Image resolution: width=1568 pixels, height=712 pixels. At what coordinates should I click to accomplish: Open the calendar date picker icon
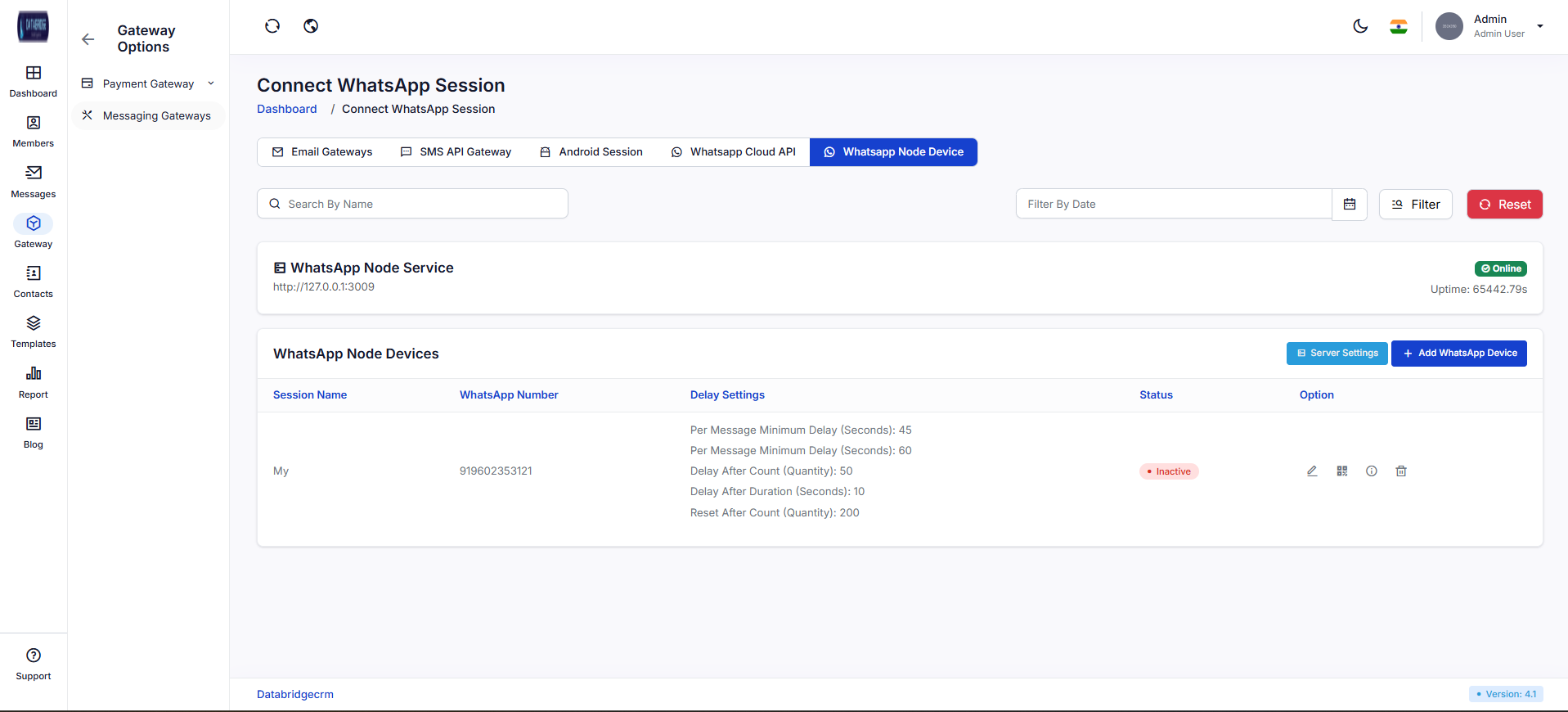[1350, 205]
